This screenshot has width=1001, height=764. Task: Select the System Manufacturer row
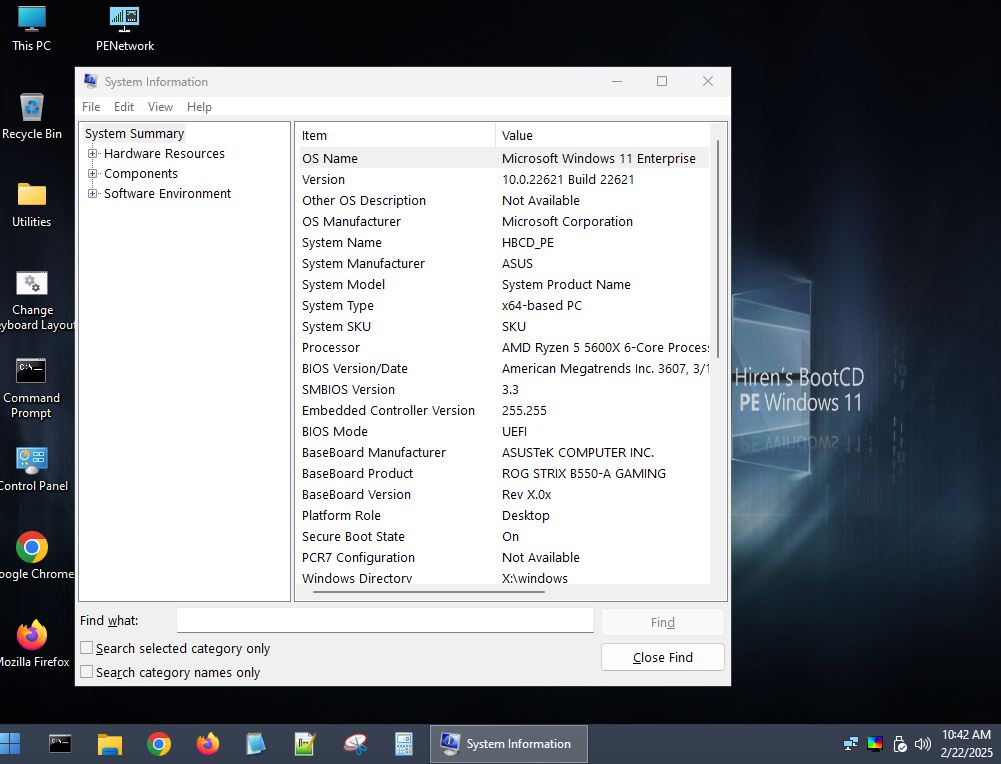point(504,264)
